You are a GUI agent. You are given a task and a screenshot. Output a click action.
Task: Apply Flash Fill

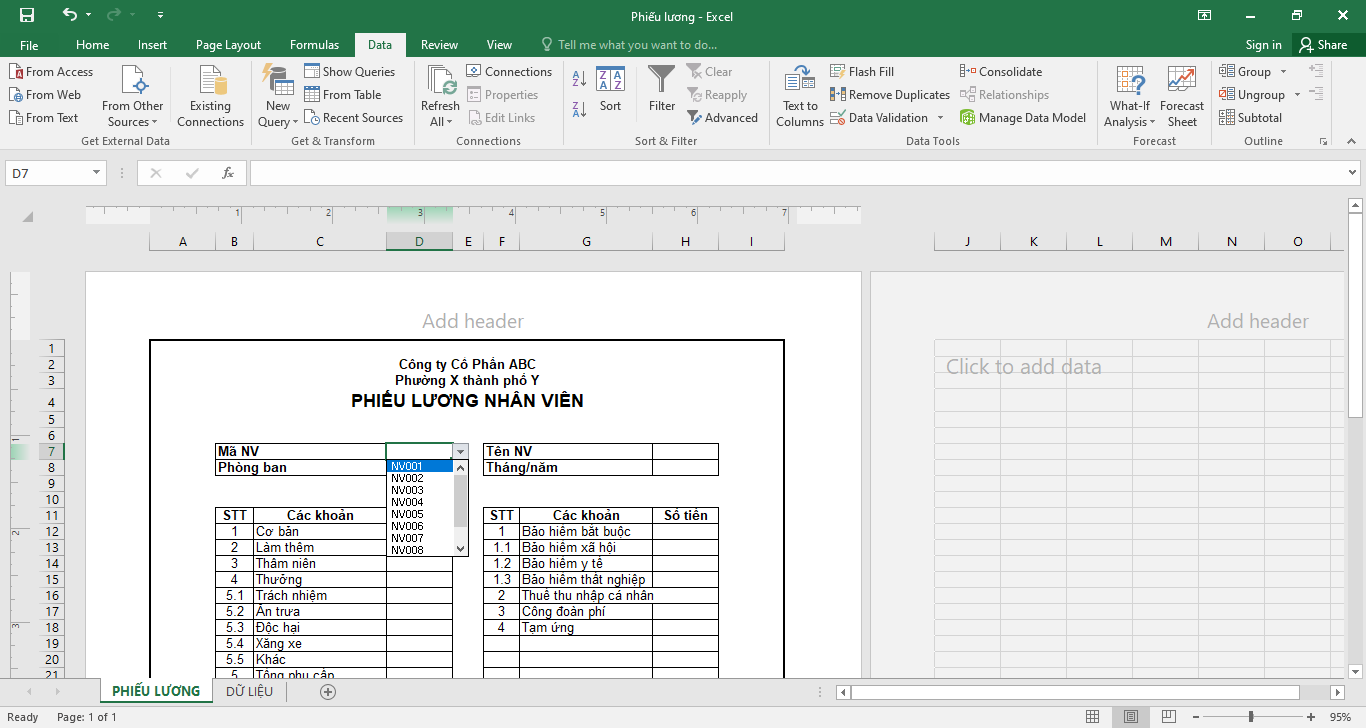tap(862, 72)
